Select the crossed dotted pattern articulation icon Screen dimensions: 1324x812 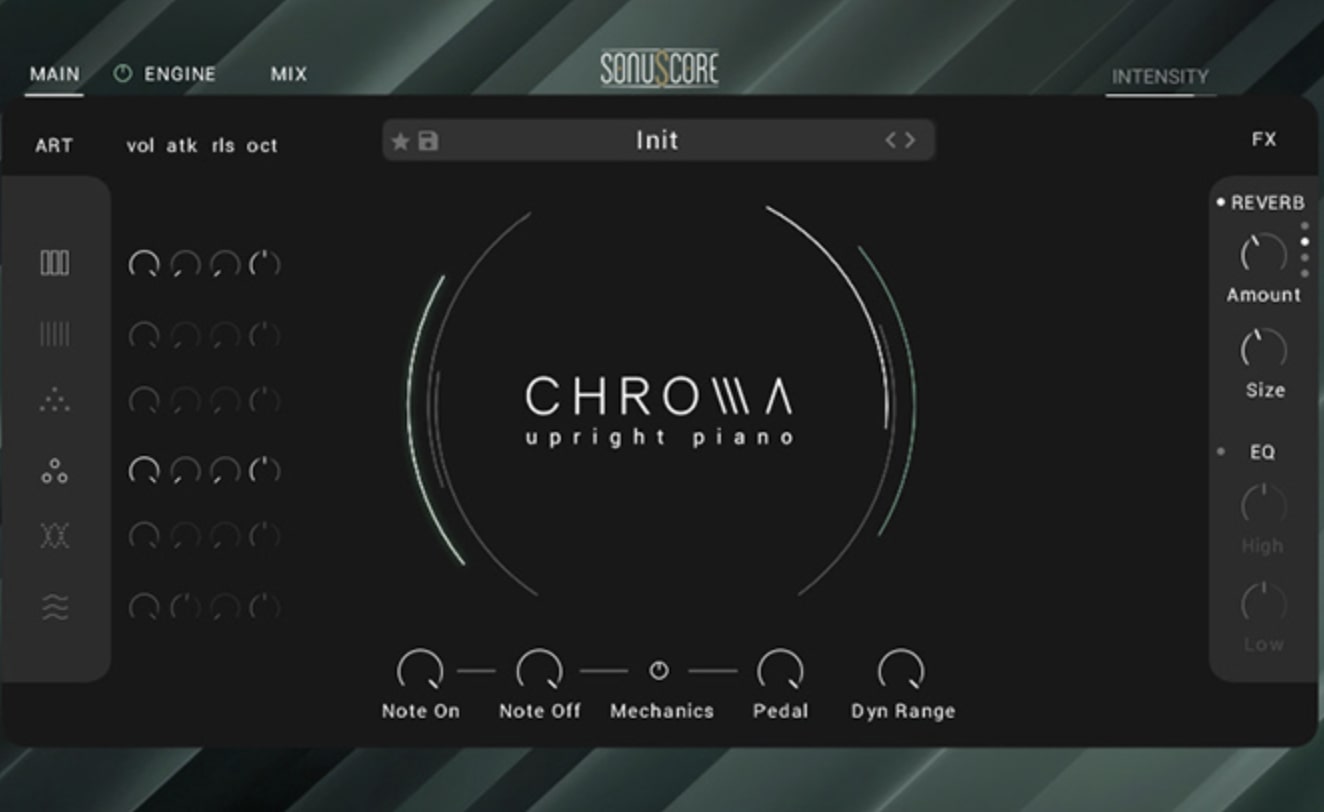pos(55,536)
